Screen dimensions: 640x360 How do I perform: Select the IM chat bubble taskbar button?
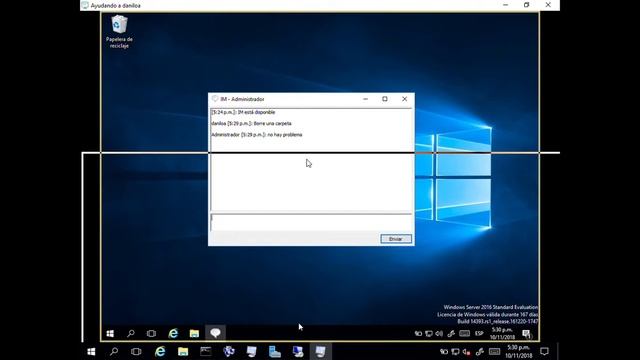(x=215, y=333)
